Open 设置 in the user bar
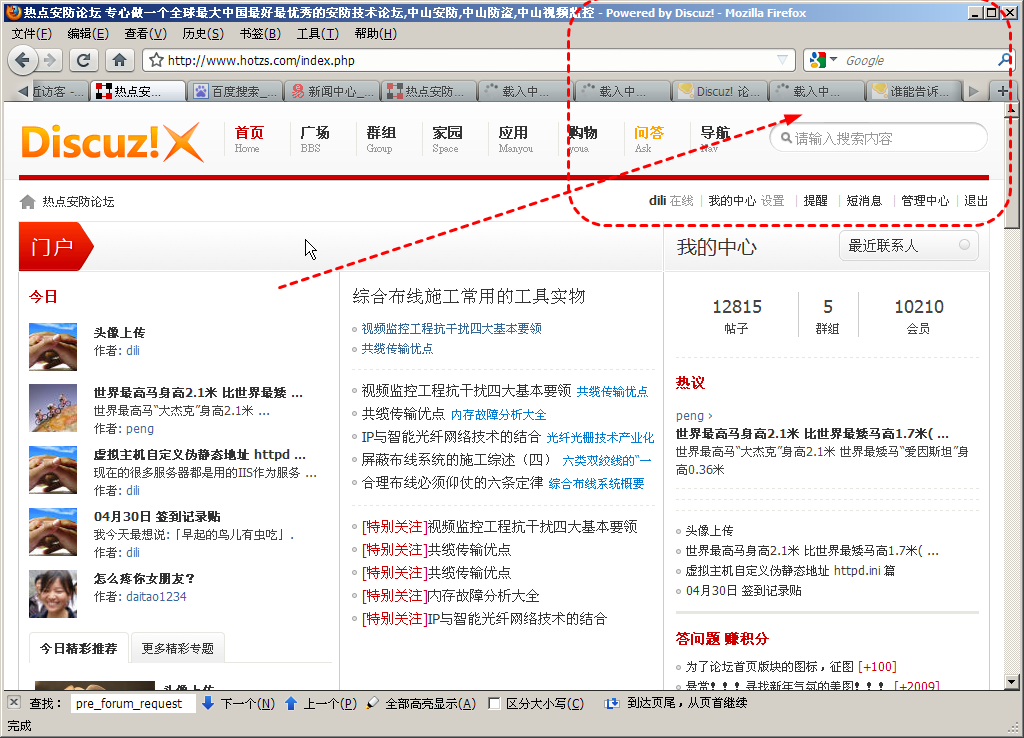This screenshot has height=738, width=1024. coord(772,201)
